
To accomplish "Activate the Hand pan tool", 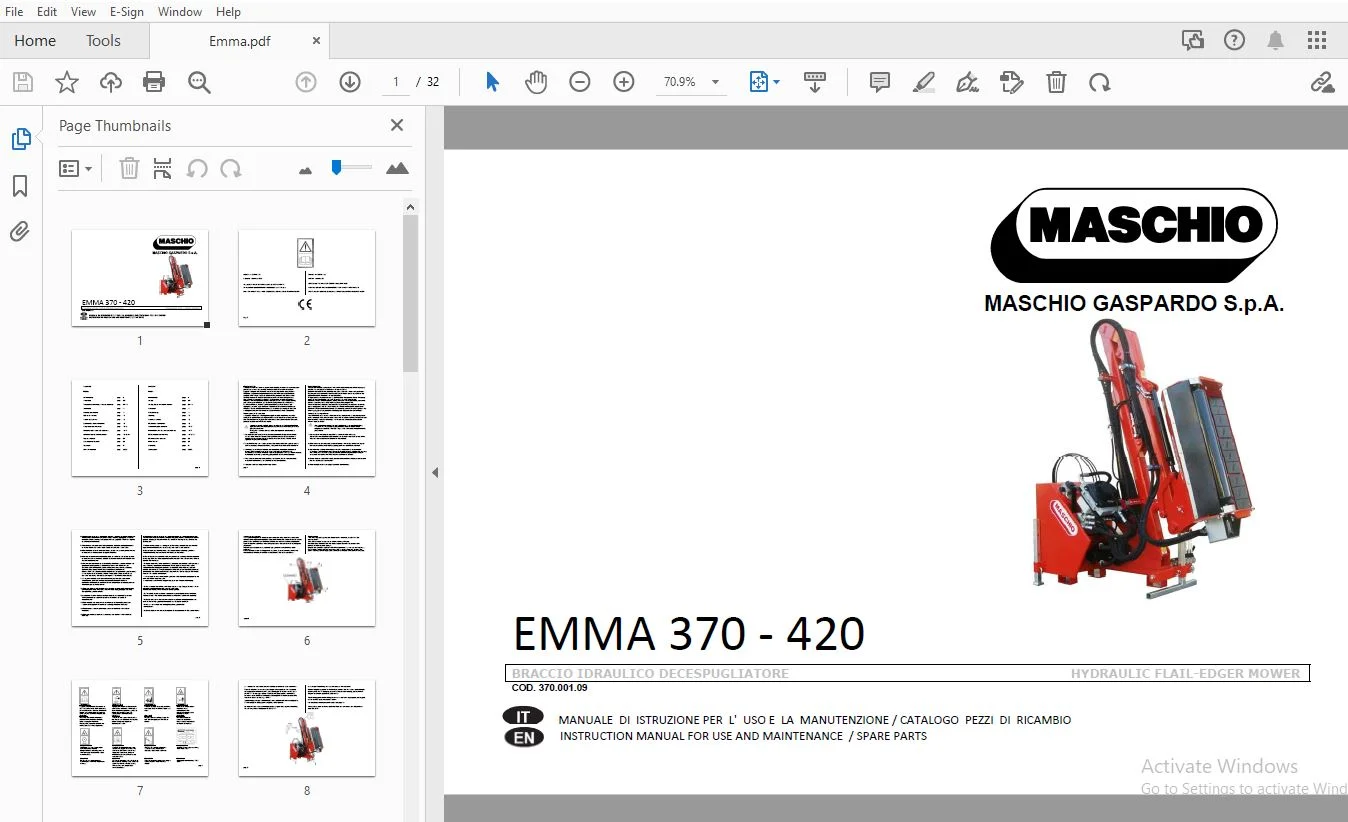I will click(x=536, y=82).
